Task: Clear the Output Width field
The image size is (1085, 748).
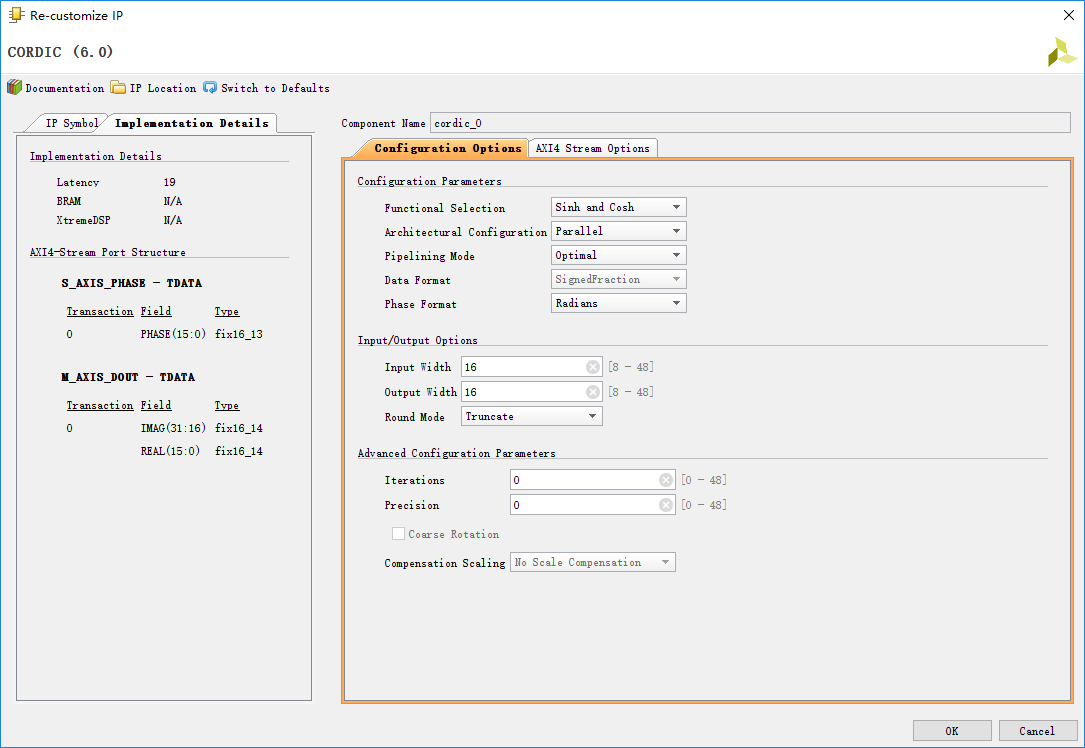Action: pos(592,392)
